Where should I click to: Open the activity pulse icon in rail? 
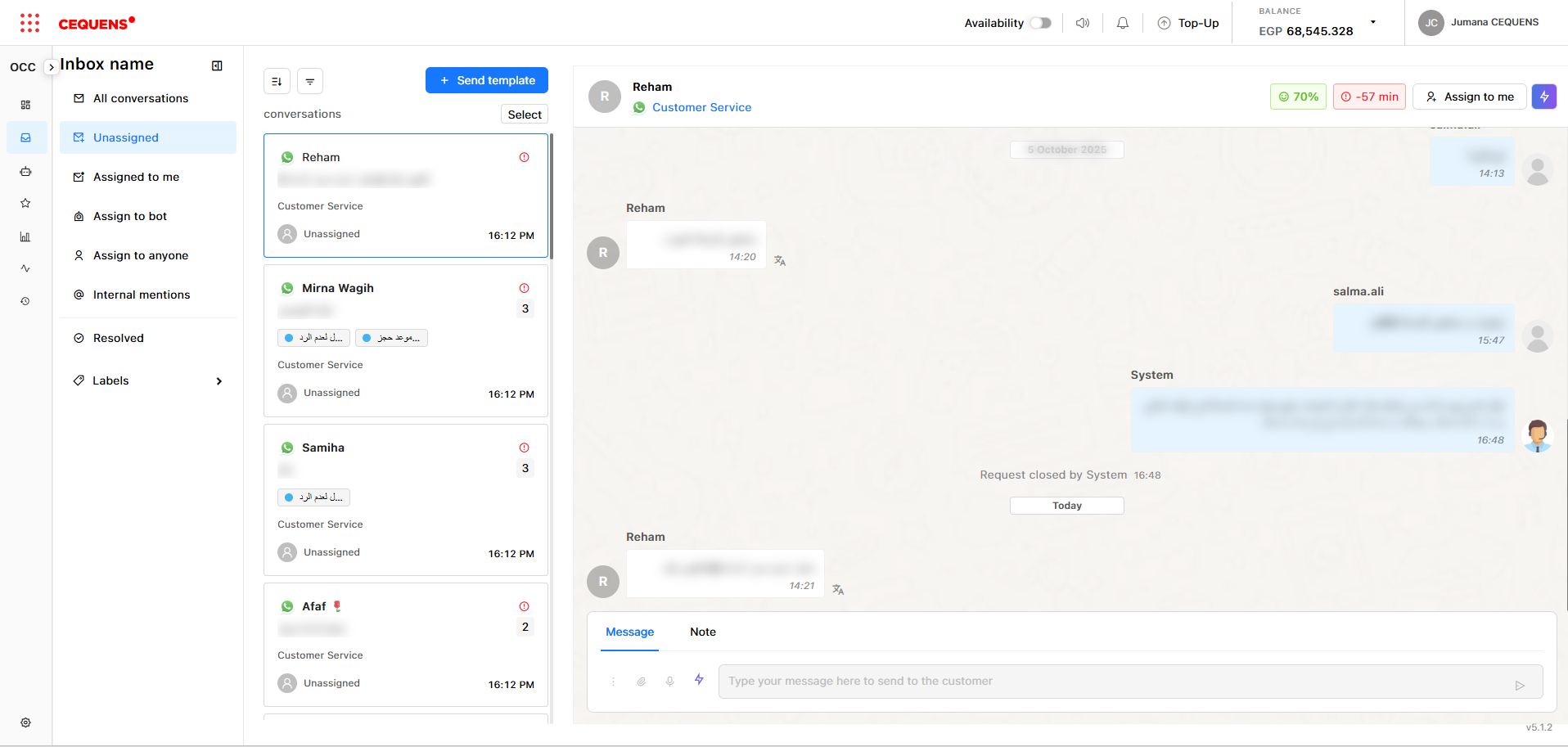[25, 268]
